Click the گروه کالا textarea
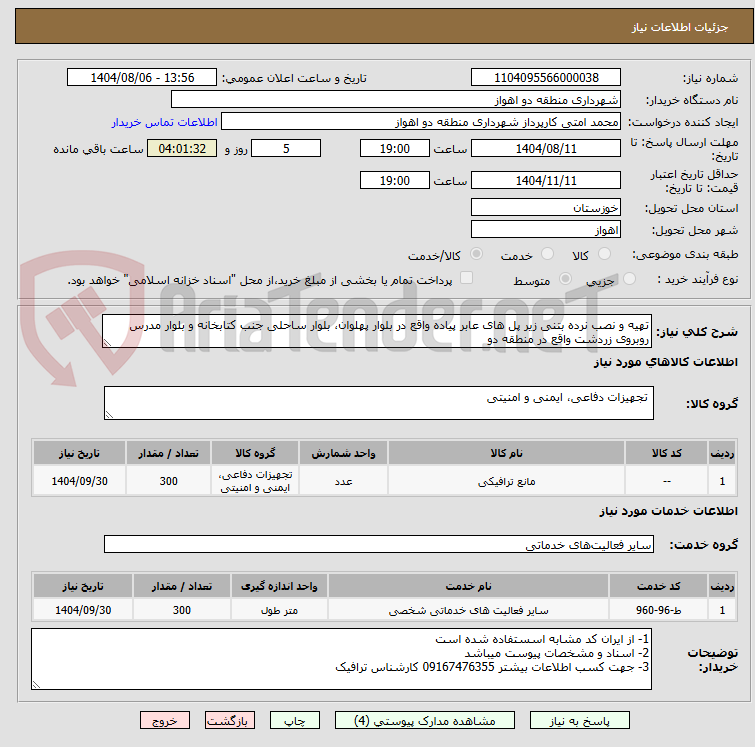This screenshot has width=755, height=747. point(378,403)
